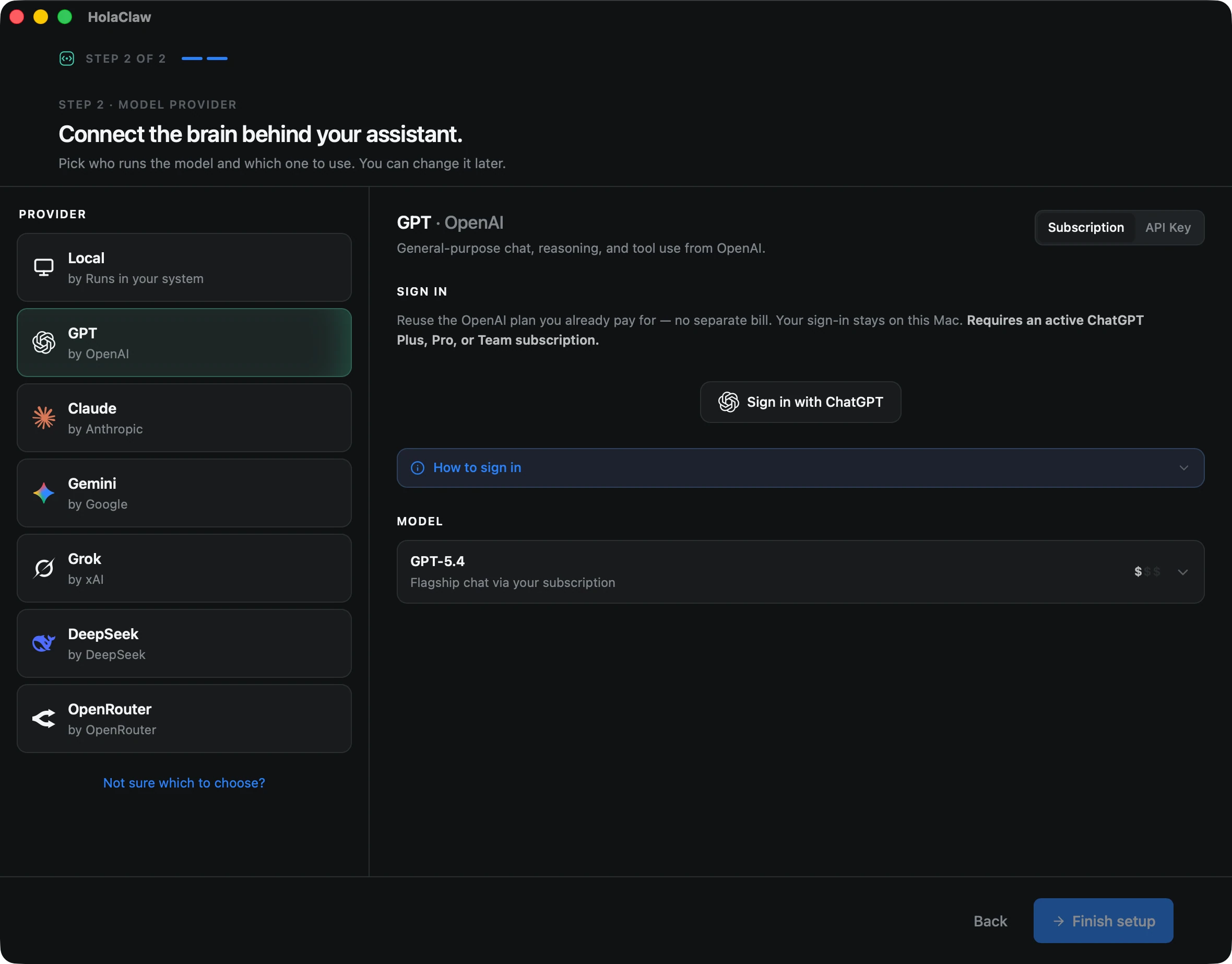Viewport: 1232px width, 964px height.
Task: Expand the How to sign in chevron
Action: pyautogui.click(x=1183, y=468)
